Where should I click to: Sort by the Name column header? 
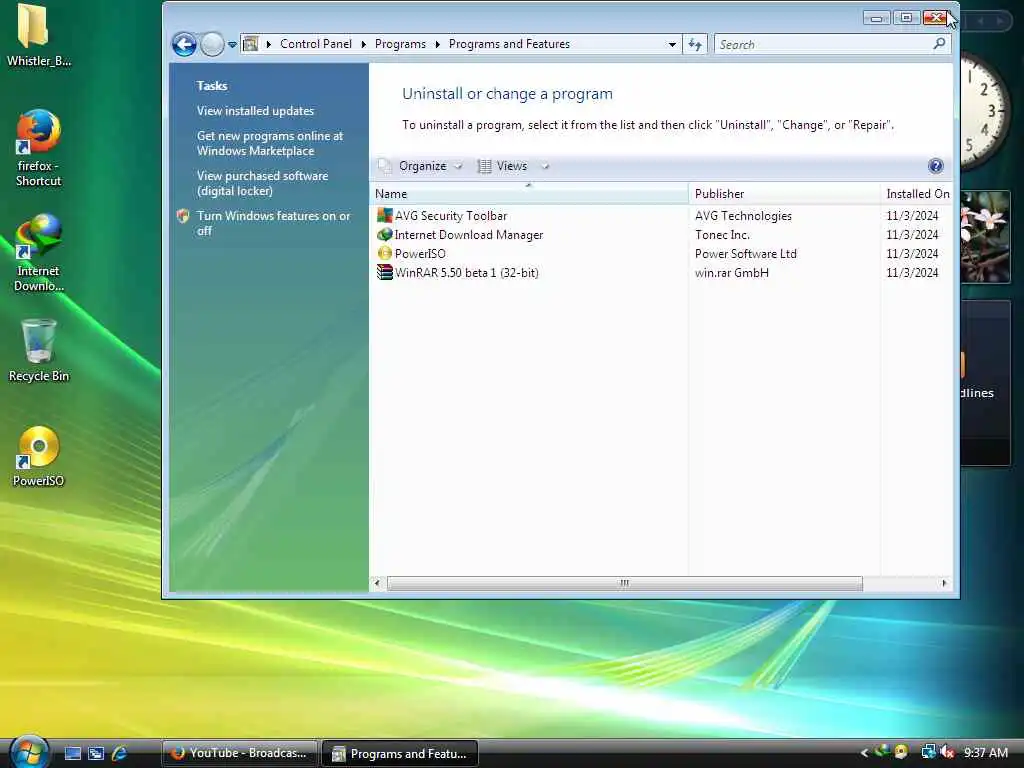(530, 193)
